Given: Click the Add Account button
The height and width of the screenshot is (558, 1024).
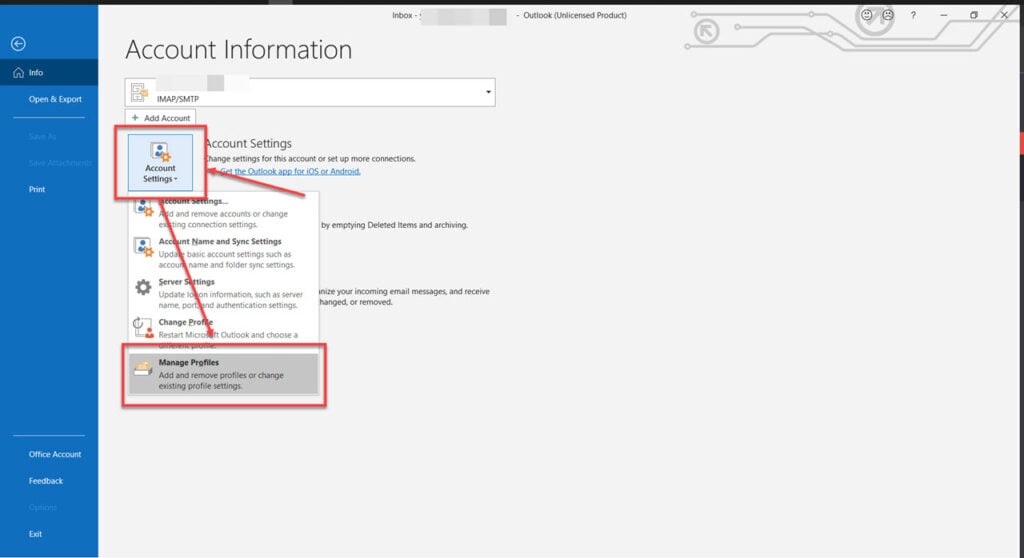Looking at the screenshot, I should pos(161,118).
